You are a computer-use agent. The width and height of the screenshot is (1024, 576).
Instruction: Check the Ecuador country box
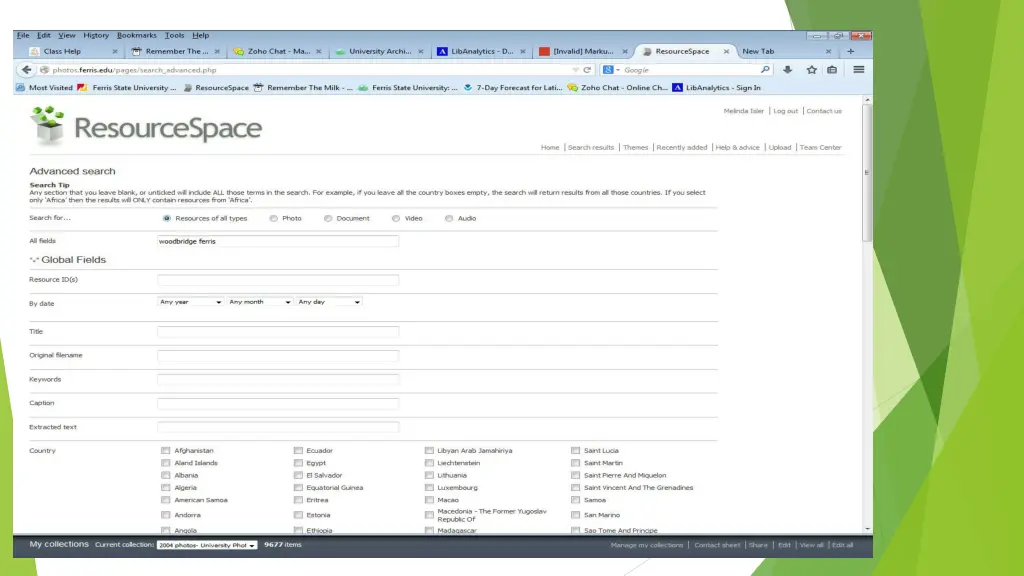(298, 451)
